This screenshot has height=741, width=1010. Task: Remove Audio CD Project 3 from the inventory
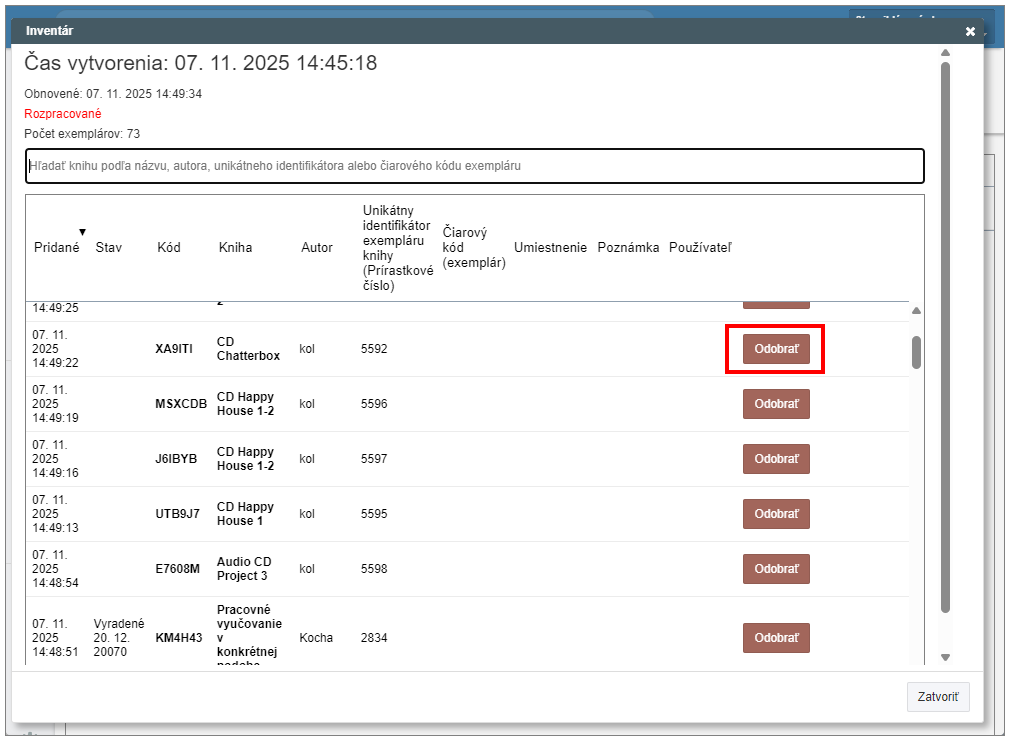[776, 569]
